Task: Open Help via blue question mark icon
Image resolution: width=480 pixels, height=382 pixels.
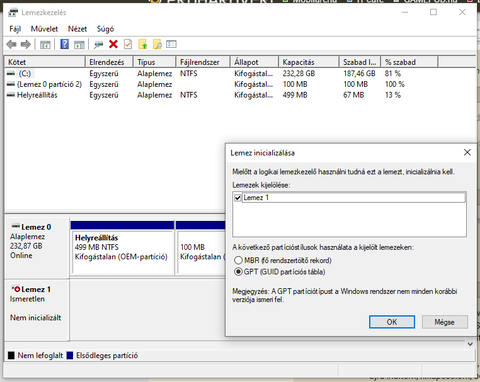Action: [64, 44]
